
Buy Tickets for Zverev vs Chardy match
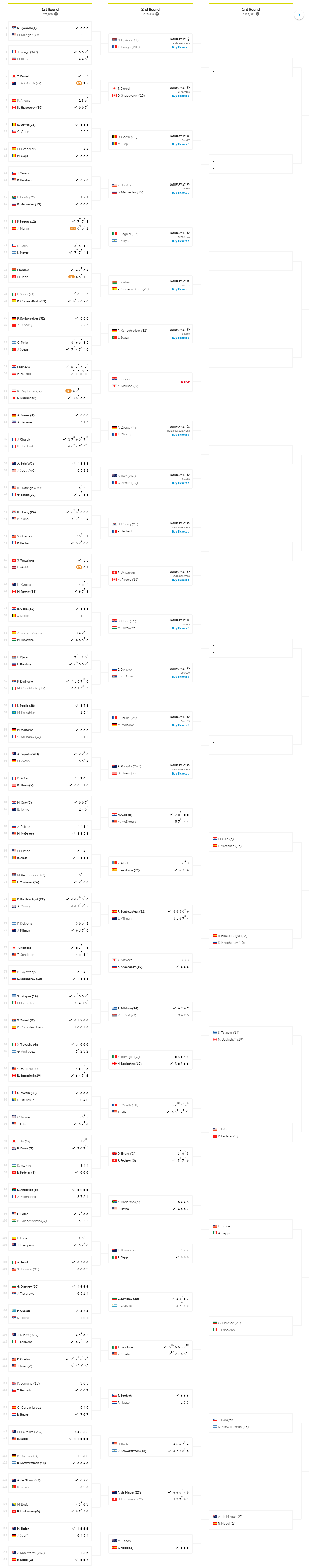(x=180, y=435)
